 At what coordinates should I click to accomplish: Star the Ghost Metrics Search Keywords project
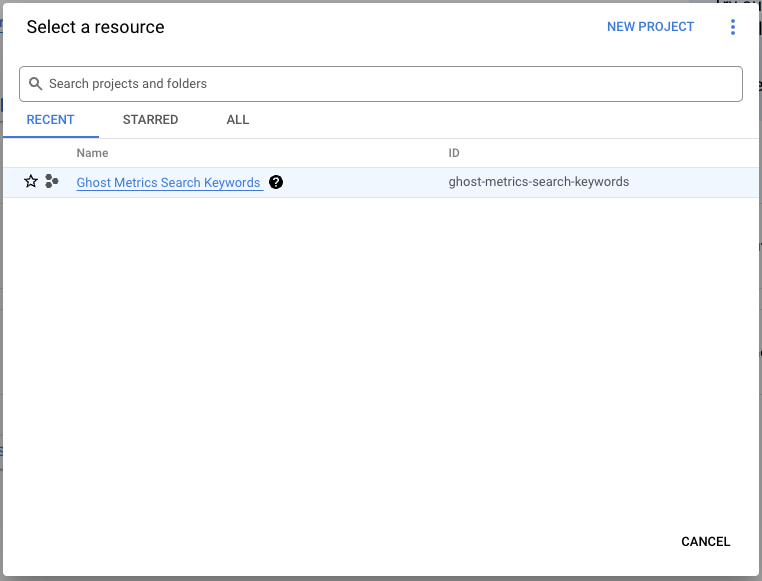pyautogui.click(x=31, y=182)
